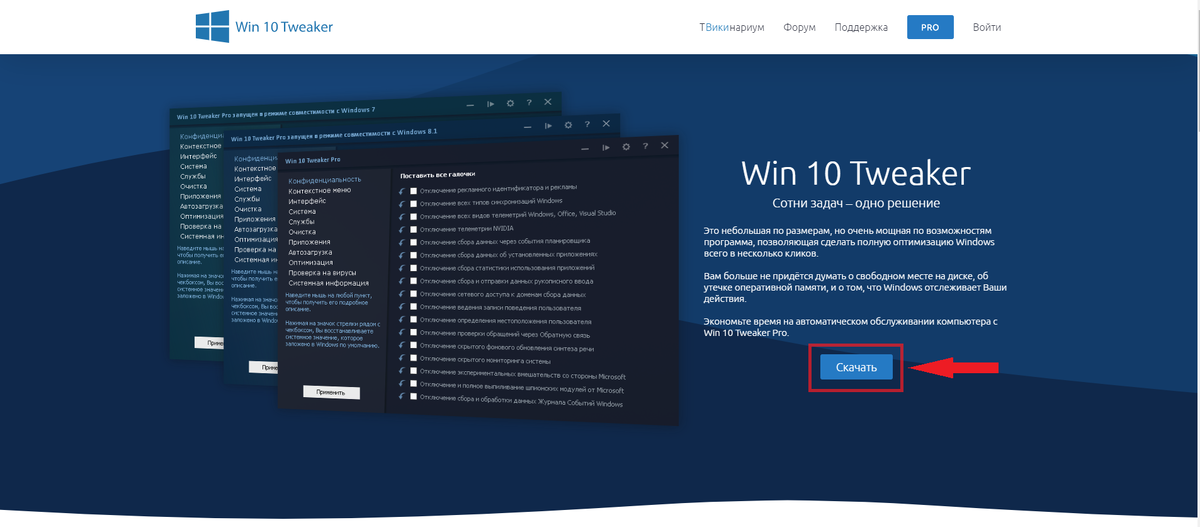Image resolution: width=1200 pixels, height=527 pixels.
Task: Click restore arrow beside 'Отключение скрытого мониторинга системы'
Action: (x=401, y=358)
